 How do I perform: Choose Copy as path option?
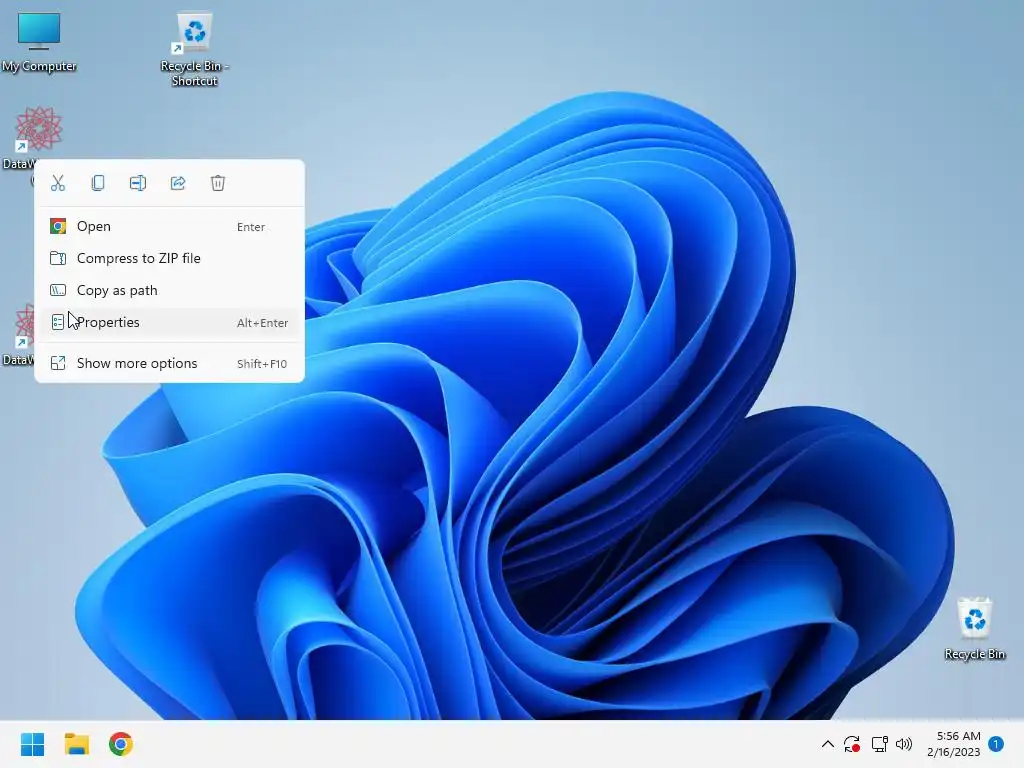coord(169,291)
